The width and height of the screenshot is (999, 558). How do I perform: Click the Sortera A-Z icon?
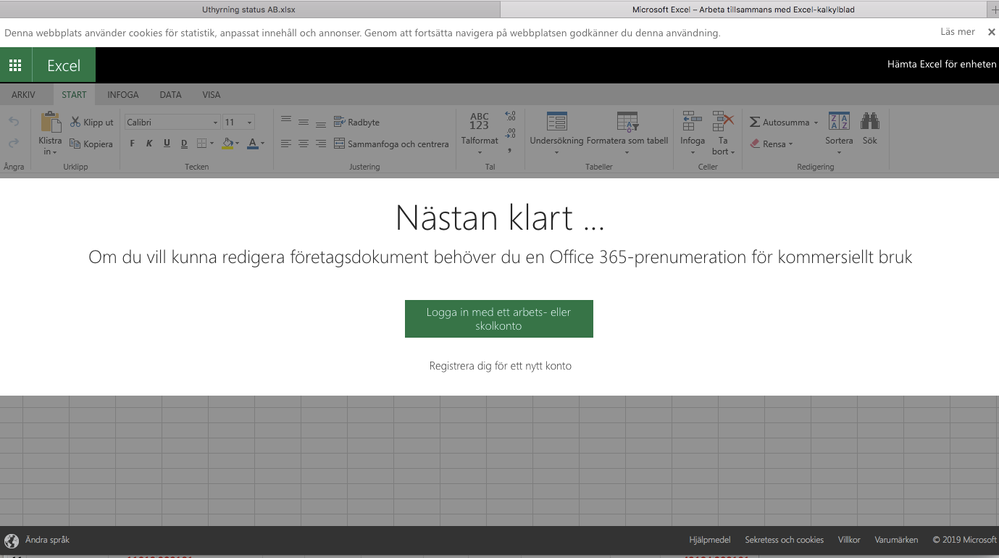[838, 121]
